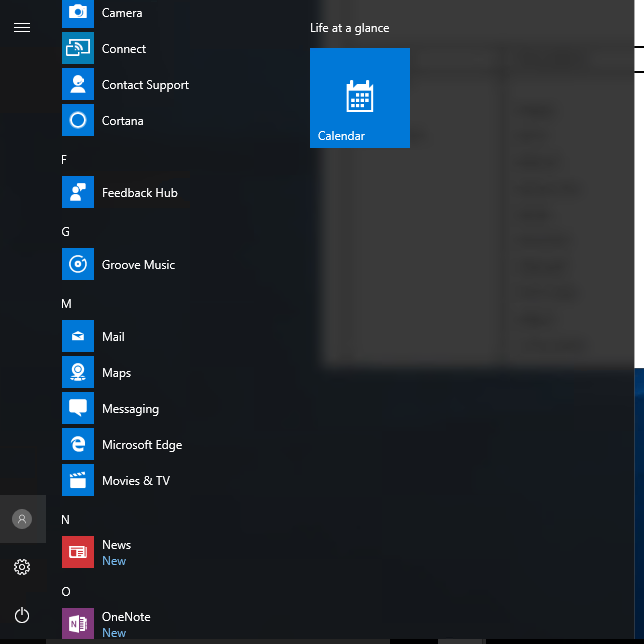Select the 'Cortana' label
The image size is (644, 644).
122,121
